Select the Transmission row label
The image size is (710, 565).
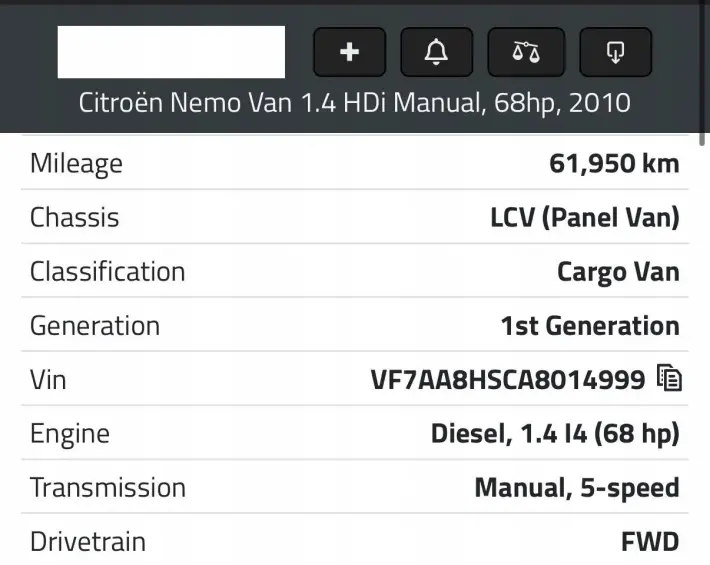[x=108, y=488]
